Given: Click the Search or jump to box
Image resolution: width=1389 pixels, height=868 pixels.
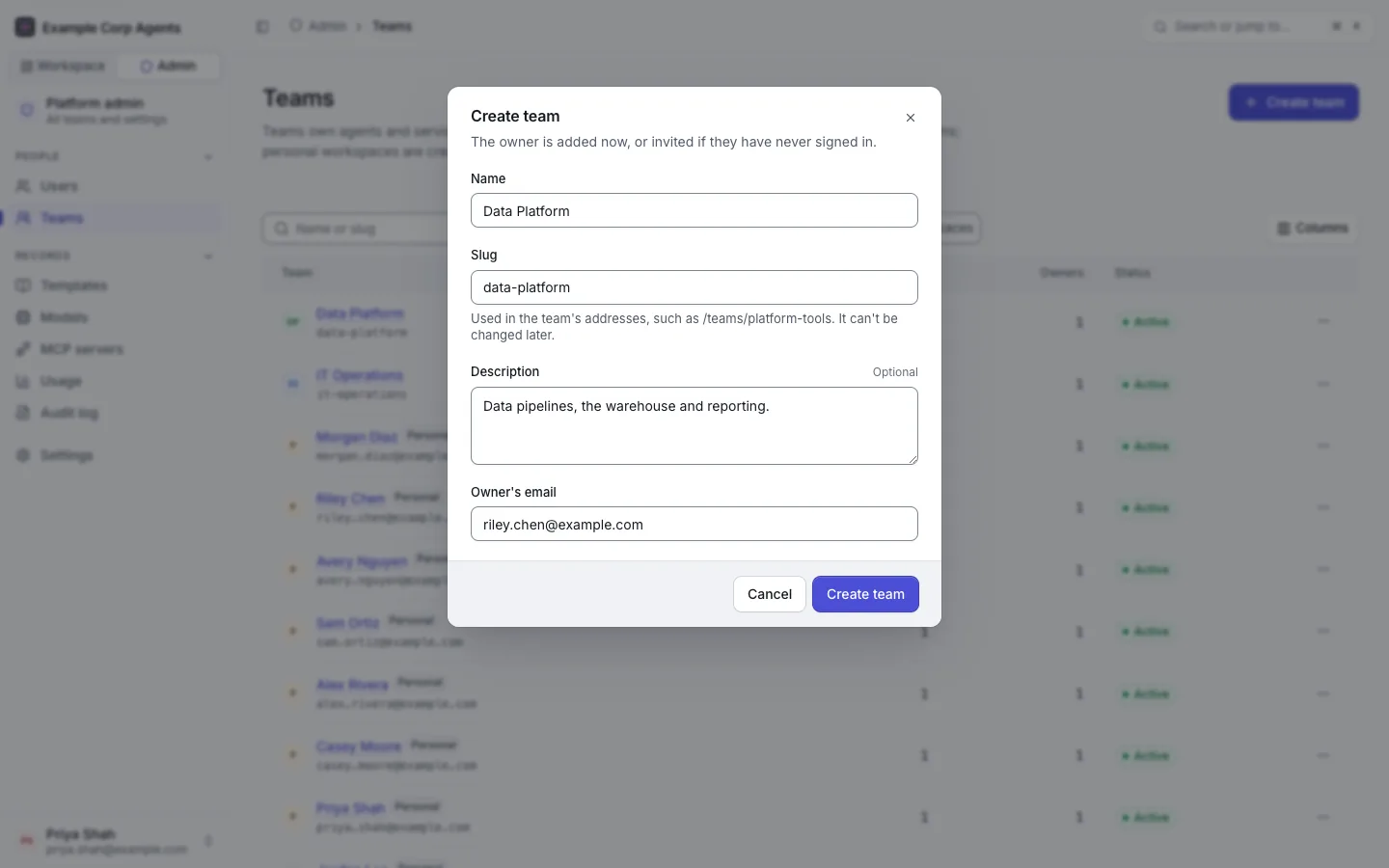Looking at the screenshot, I should (1256, 27).
